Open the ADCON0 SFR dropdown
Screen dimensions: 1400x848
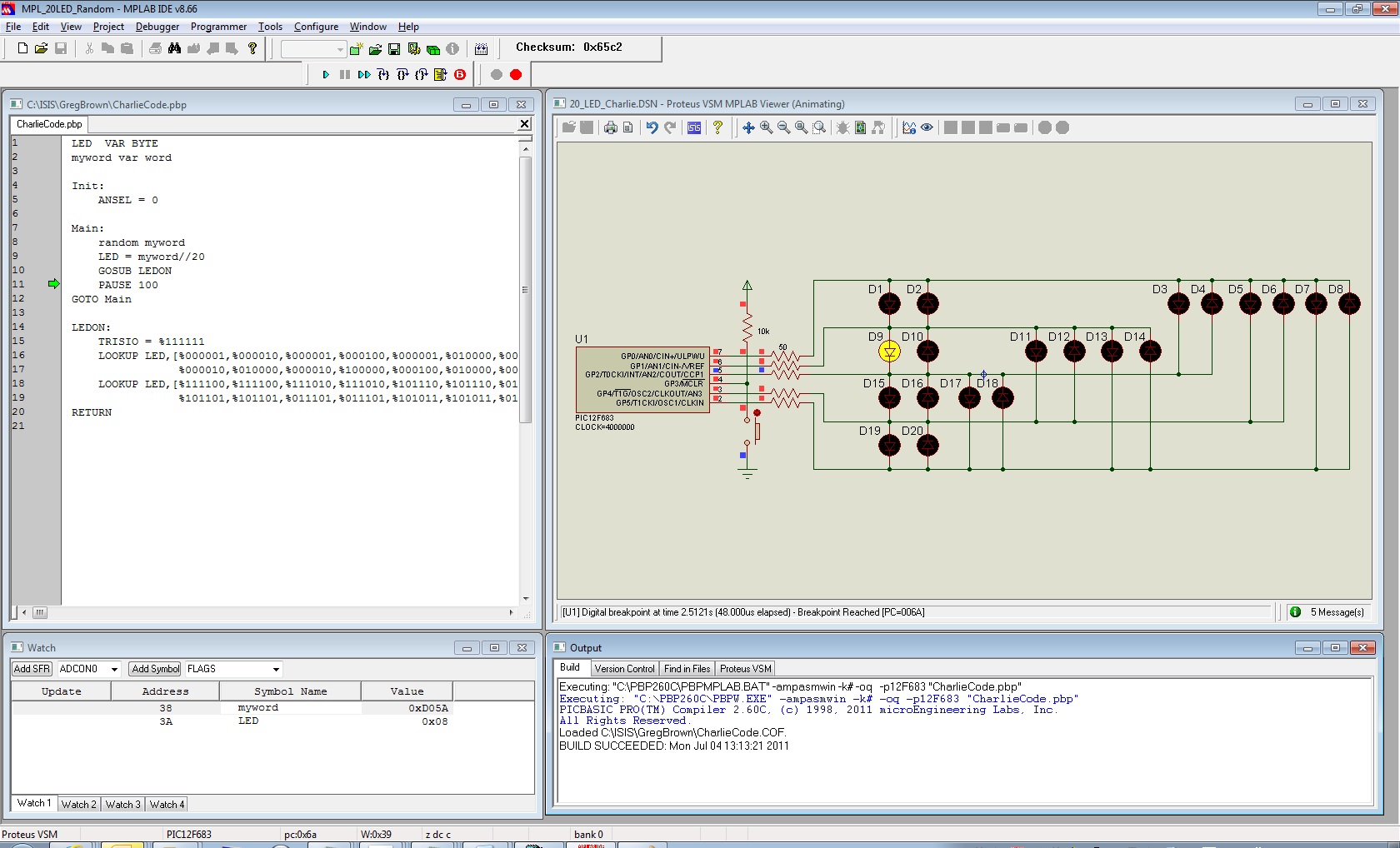pyautogui.click(x=114, y=669)
